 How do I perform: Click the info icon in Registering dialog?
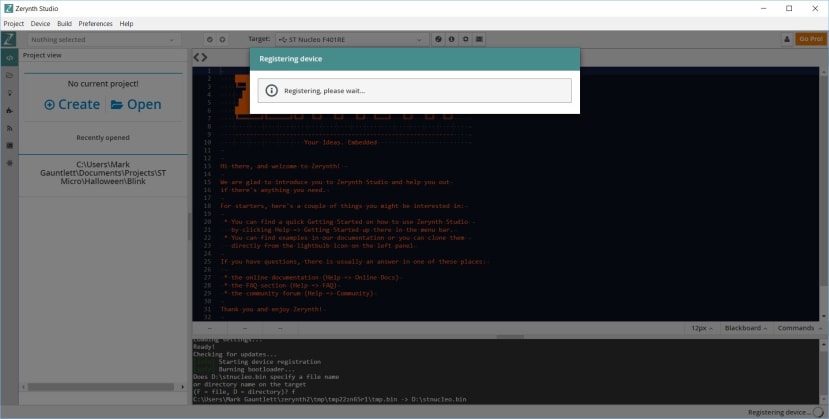click(271, 90)
